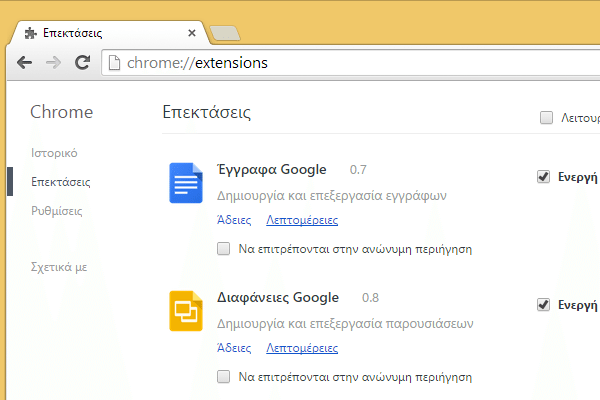Viewport: 600px width, 400px height.
Task: Click the browser Back arrow
Action: 24,62
